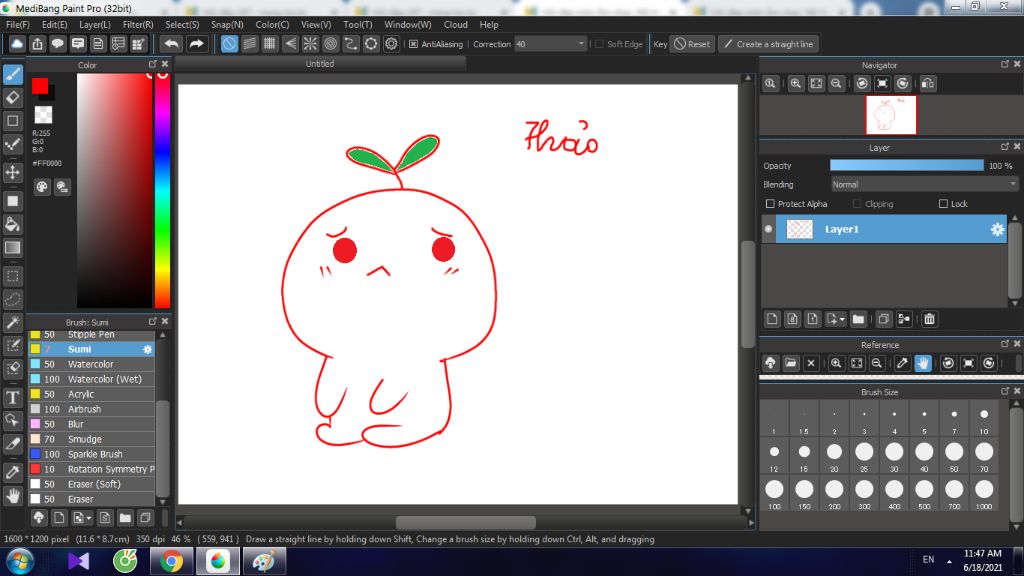Select the Gradient tool
1024x576 pixels.
(x=12, y=248)
